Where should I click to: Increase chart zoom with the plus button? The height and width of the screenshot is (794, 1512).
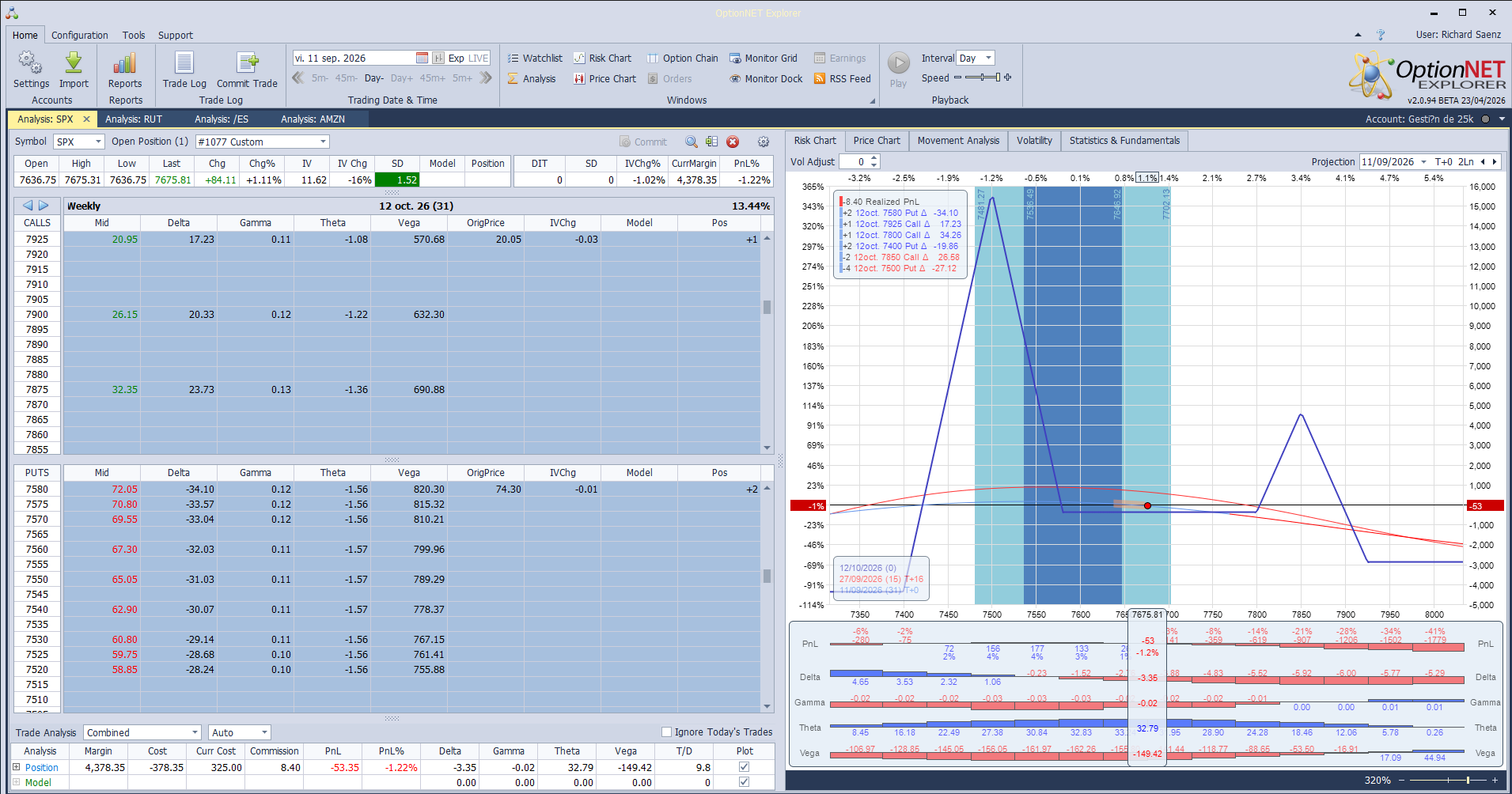click(1495, 781)
